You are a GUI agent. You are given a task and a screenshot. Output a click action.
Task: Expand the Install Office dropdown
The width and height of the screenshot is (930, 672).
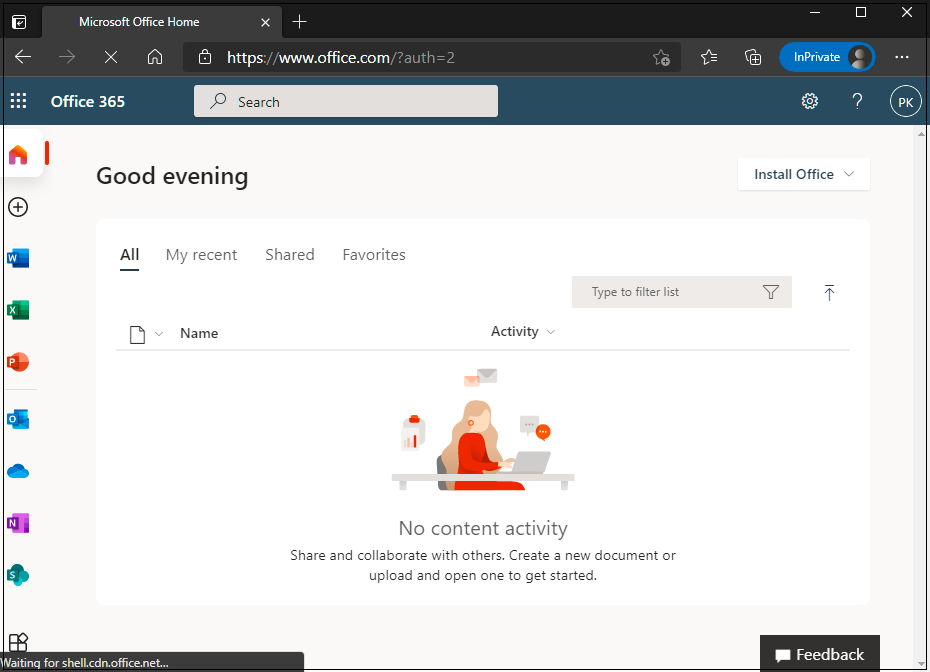click(x=803, y=174)
